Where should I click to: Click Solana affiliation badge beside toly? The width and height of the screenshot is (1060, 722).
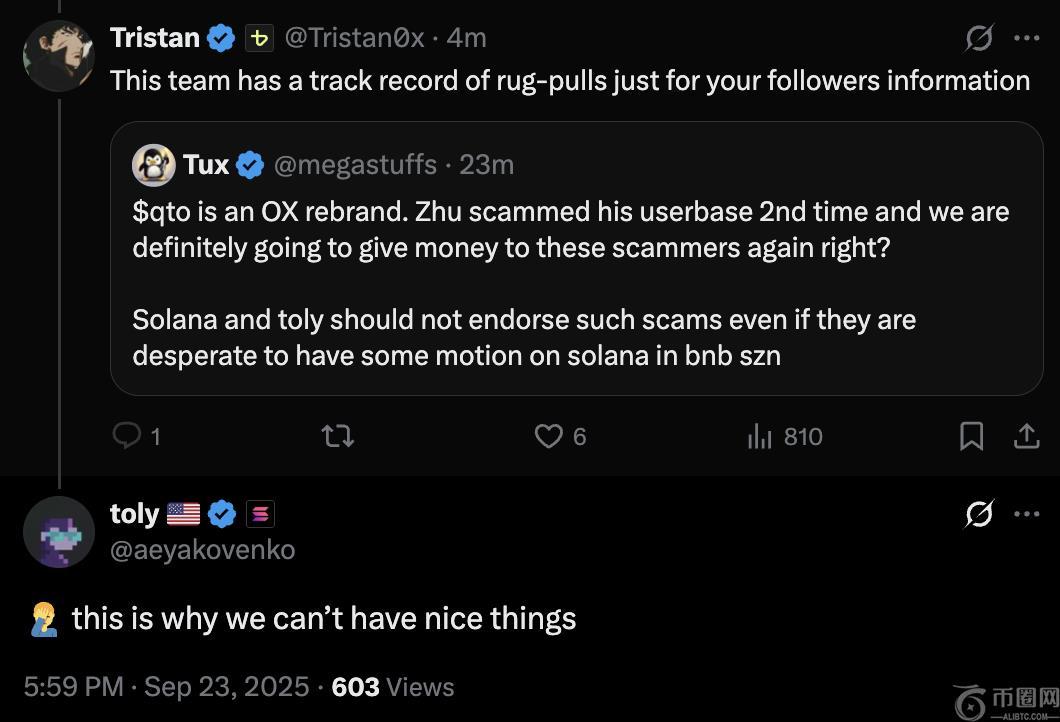coord(260,514)
